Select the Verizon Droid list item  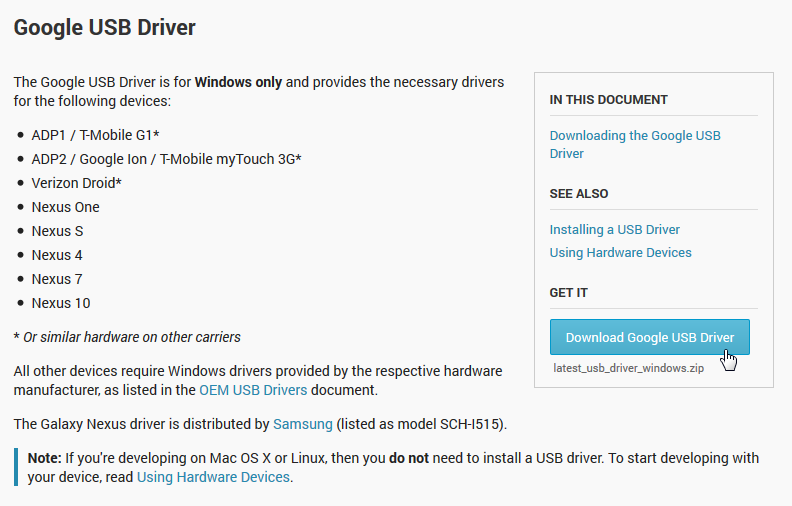[76, 183]
